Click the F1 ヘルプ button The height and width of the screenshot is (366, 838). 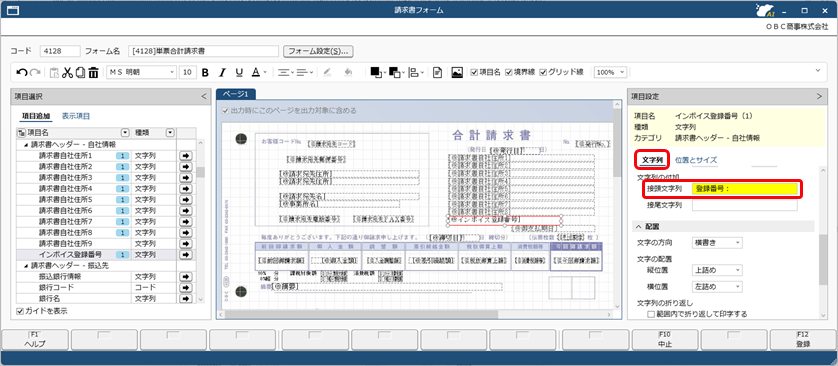click(x=35, y=340)
